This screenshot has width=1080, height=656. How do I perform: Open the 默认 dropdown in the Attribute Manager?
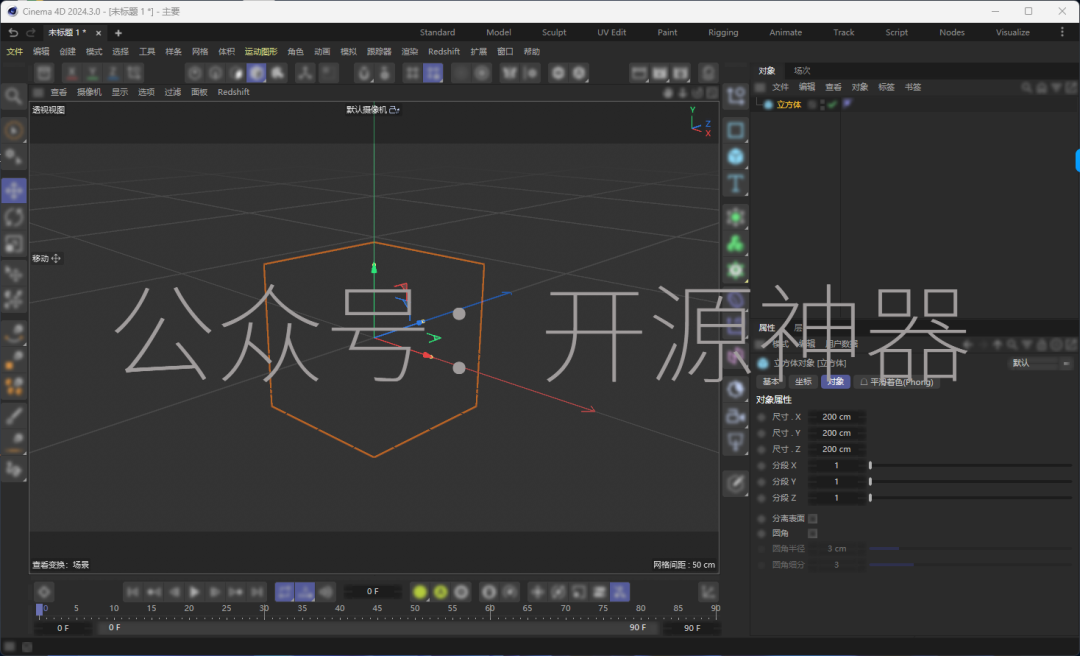coord(1041,363)
